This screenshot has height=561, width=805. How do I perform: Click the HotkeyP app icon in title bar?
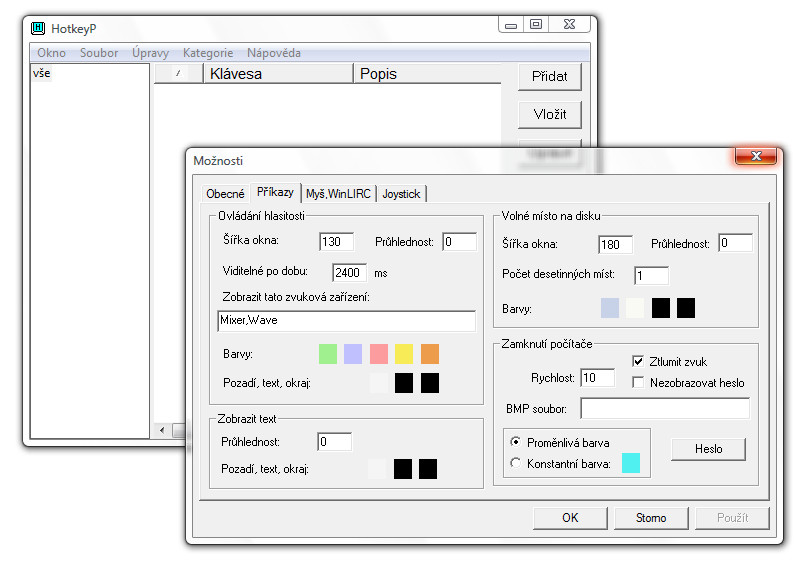click(38, 28)
